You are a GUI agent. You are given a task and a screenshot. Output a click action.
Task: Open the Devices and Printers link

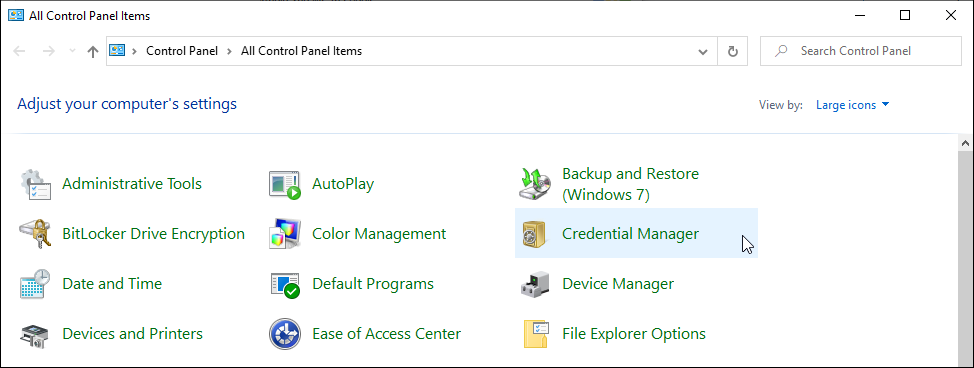click(132, 334)
